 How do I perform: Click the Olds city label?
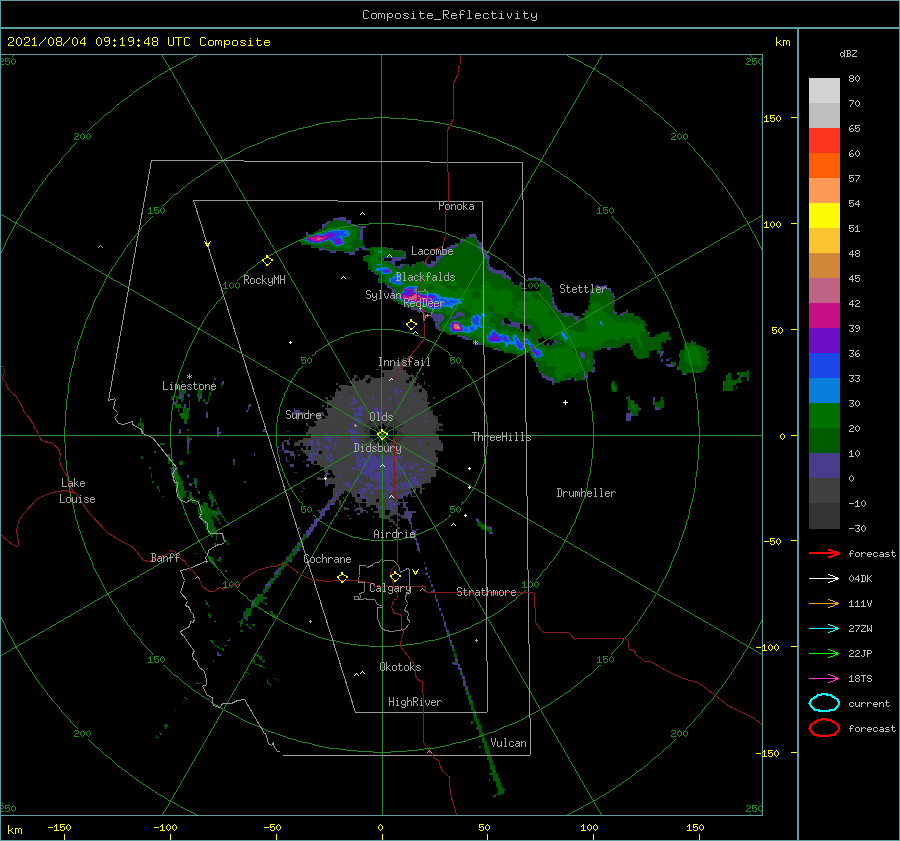click(381, 417)
